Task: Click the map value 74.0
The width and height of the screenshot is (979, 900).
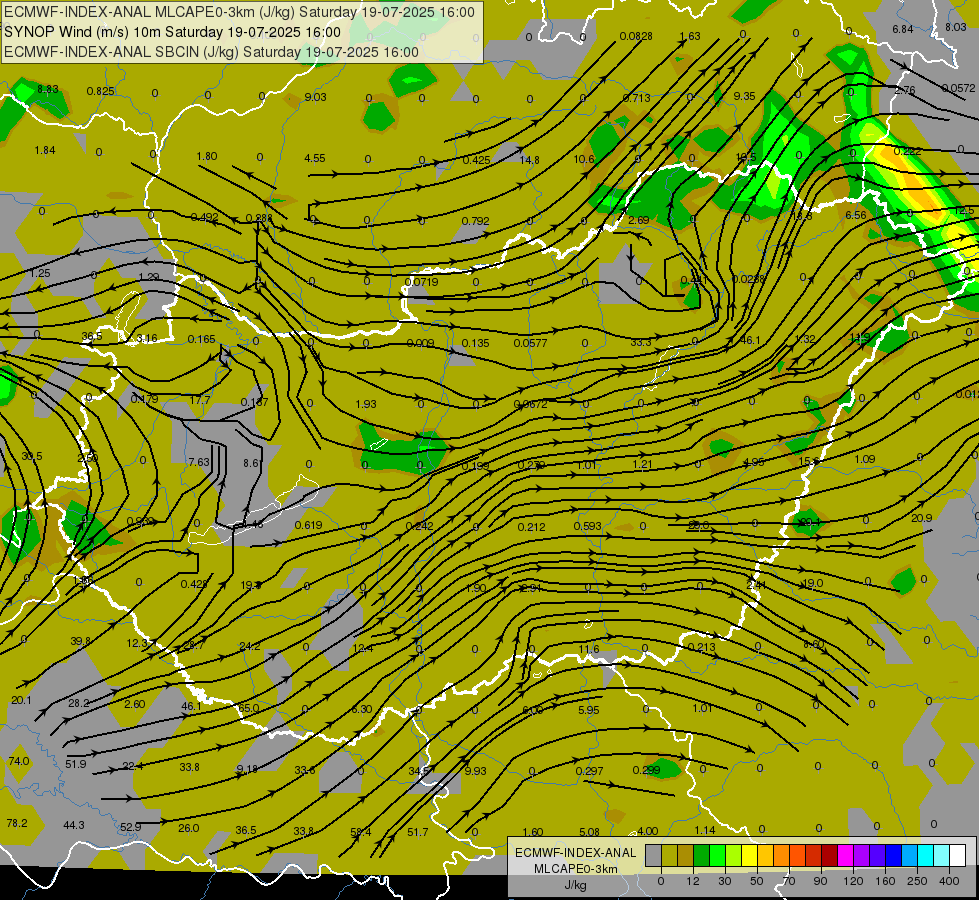Action: [19, 761]
